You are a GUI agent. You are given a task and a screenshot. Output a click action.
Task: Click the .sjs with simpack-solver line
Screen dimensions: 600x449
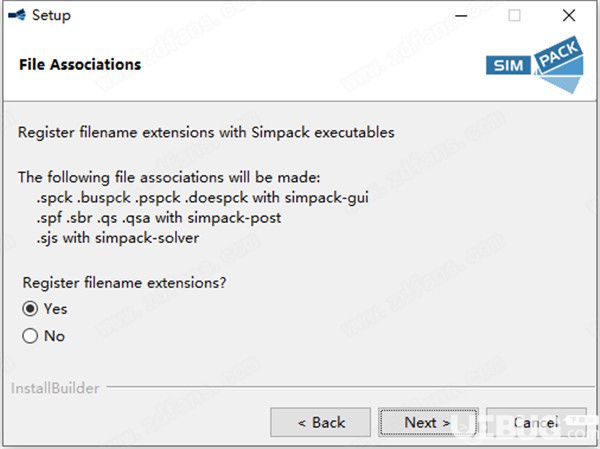tap(118, 238)
